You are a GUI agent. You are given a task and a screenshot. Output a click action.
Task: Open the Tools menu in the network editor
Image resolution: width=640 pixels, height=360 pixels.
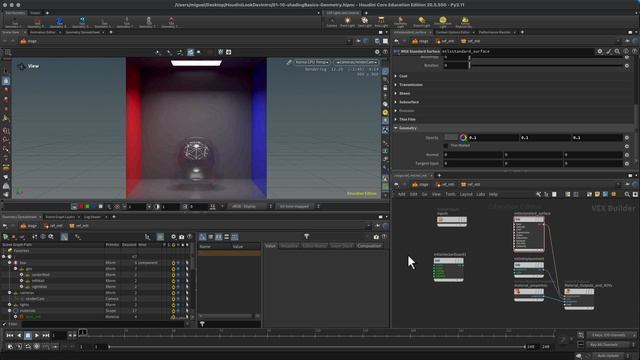[450, 194]
